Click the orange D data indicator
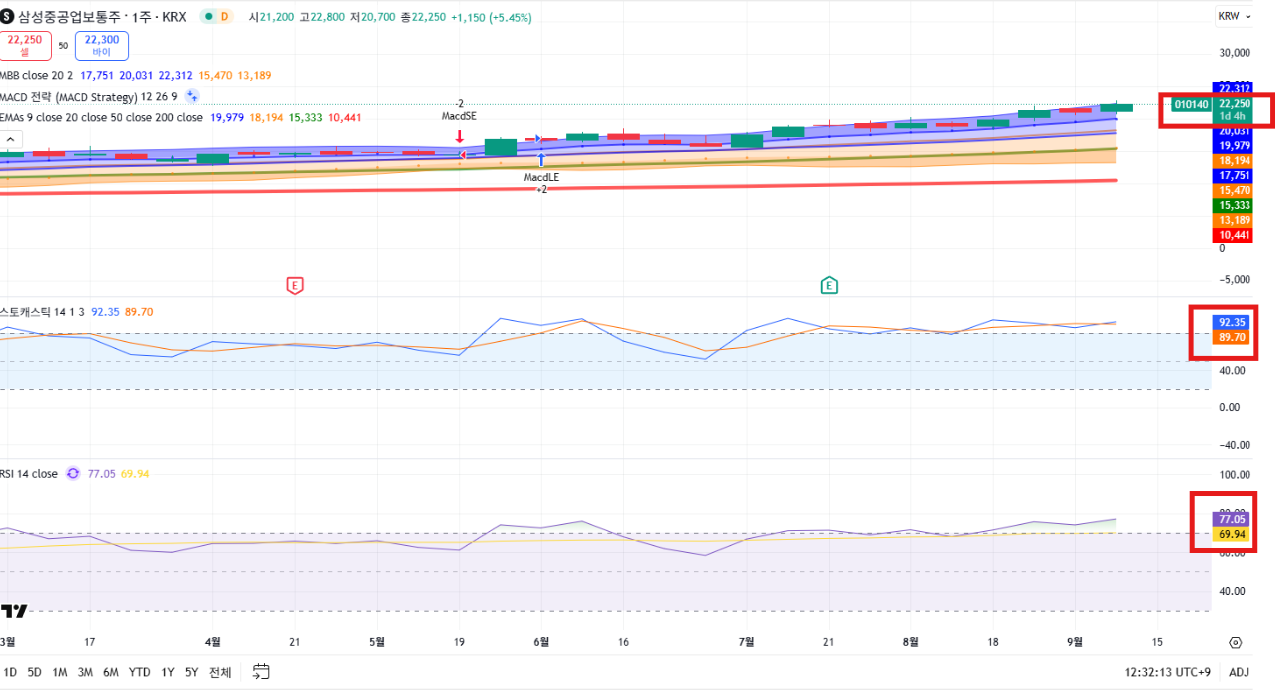Image resolution: width=1275 pixels, height=690 pixels. click(224, 17)
